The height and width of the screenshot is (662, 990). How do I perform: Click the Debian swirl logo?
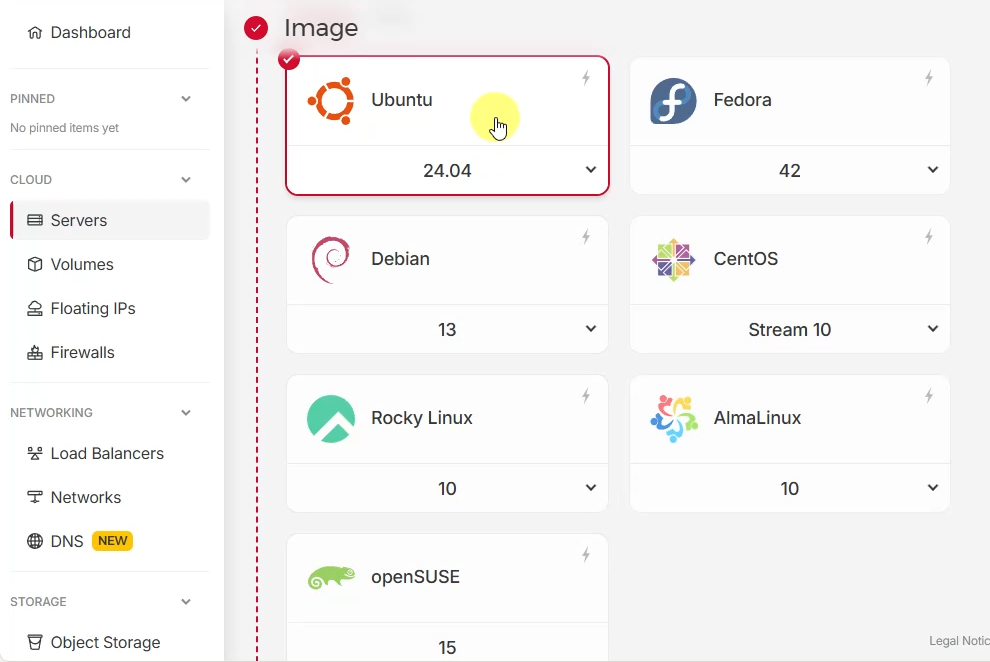[x=331, y=259]
